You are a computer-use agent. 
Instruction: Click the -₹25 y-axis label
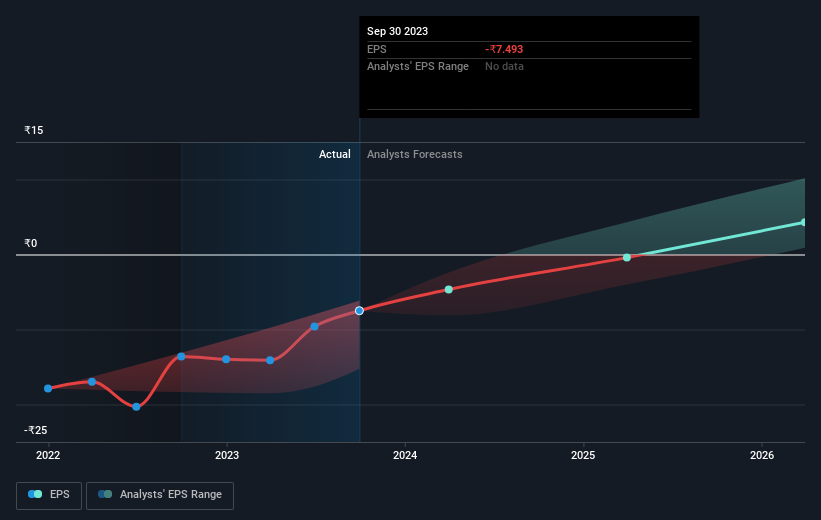[36, 430]
